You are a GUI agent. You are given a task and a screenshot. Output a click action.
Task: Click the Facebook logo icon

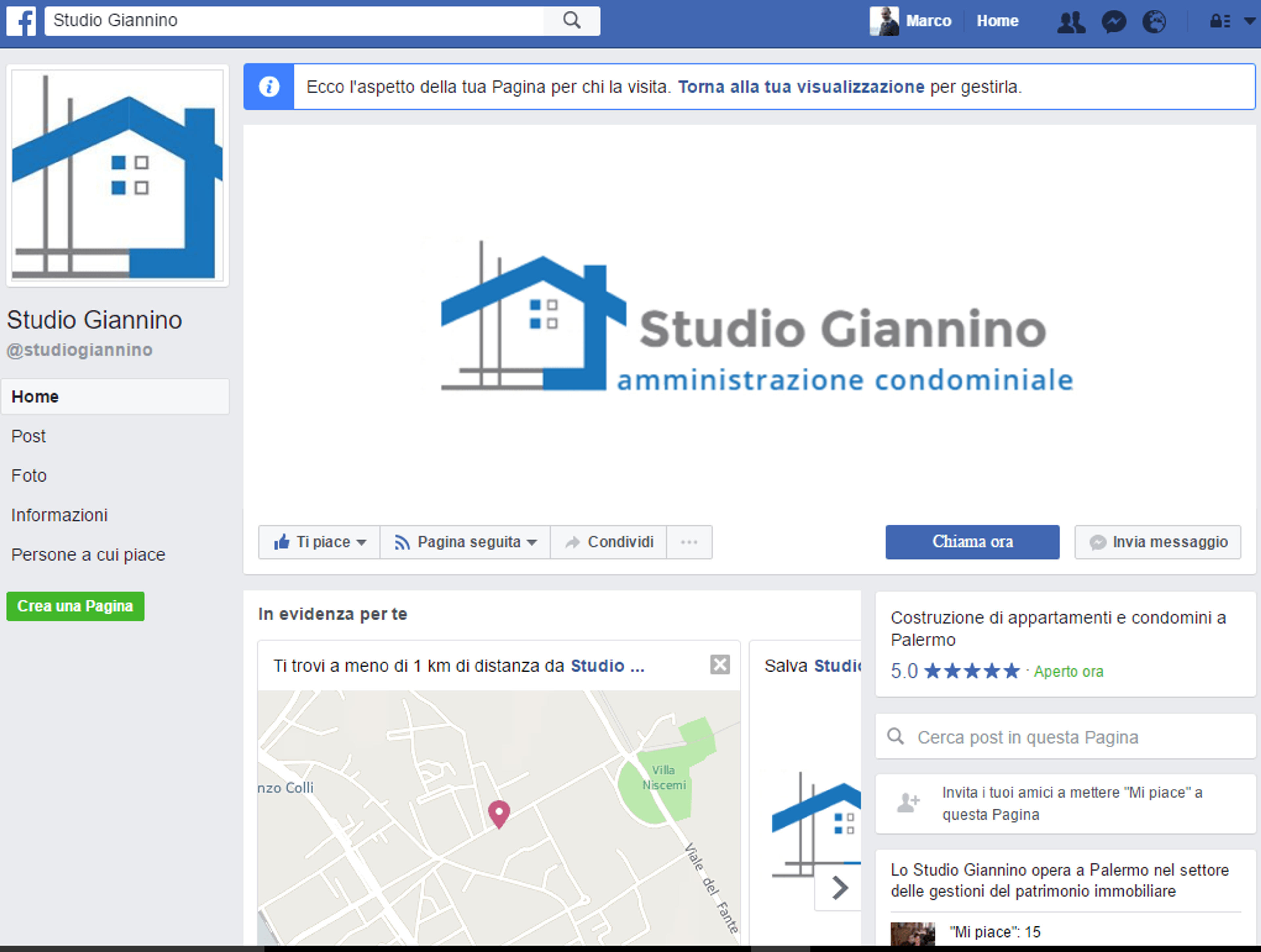coord(21,21)
